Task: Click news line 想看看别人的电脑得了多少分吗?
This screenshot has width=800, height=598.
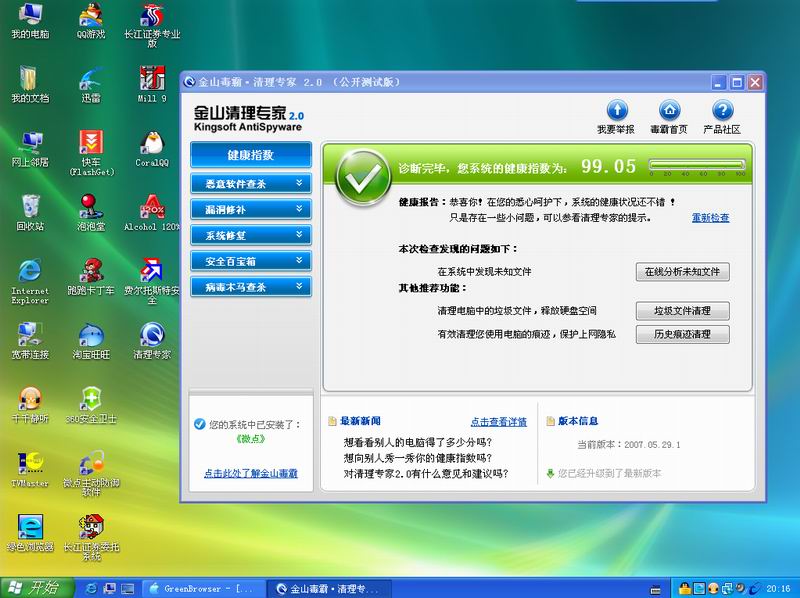Action: click(418, 442)
